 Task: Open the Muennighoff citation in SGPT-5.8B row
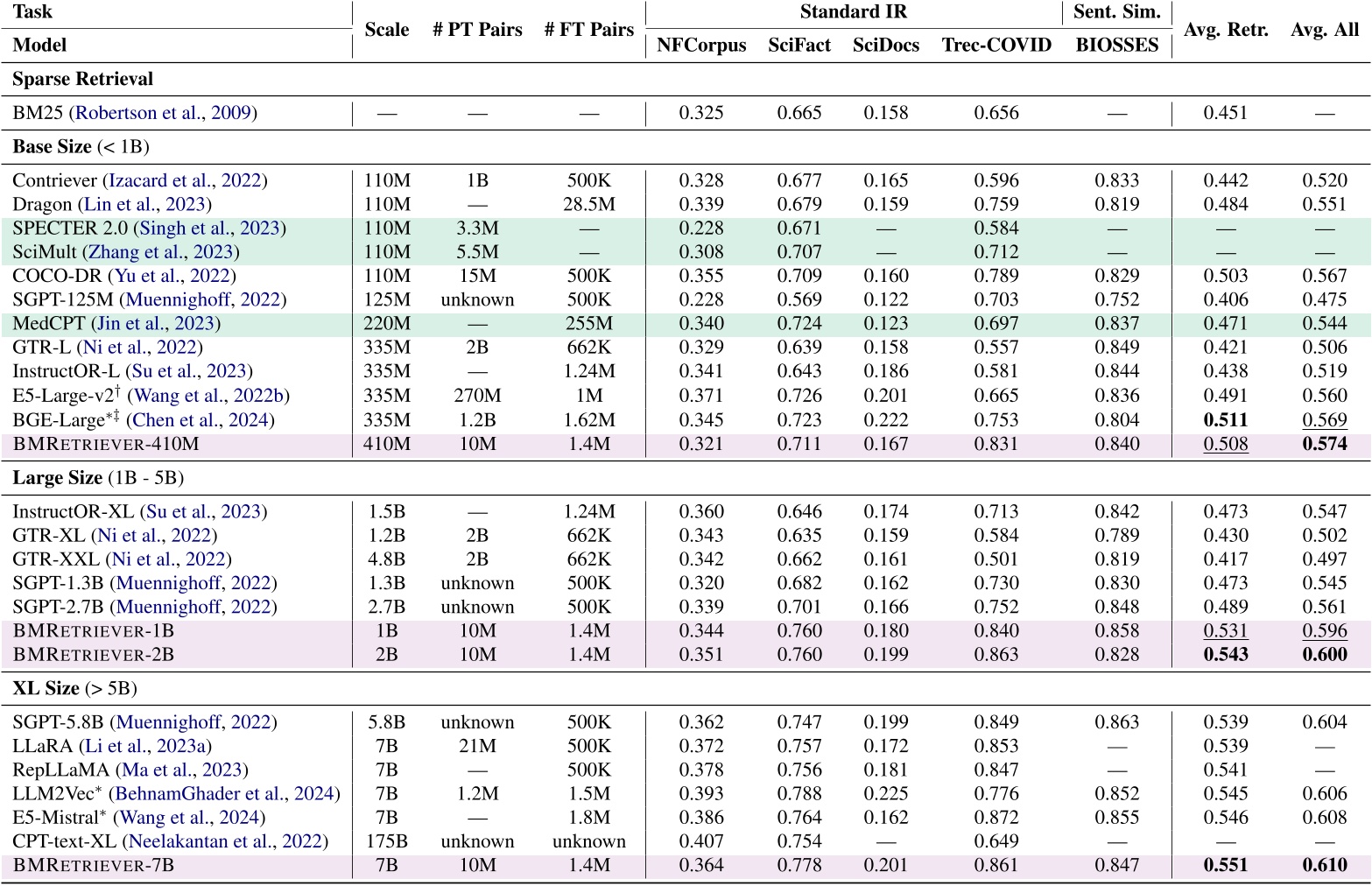194,722
